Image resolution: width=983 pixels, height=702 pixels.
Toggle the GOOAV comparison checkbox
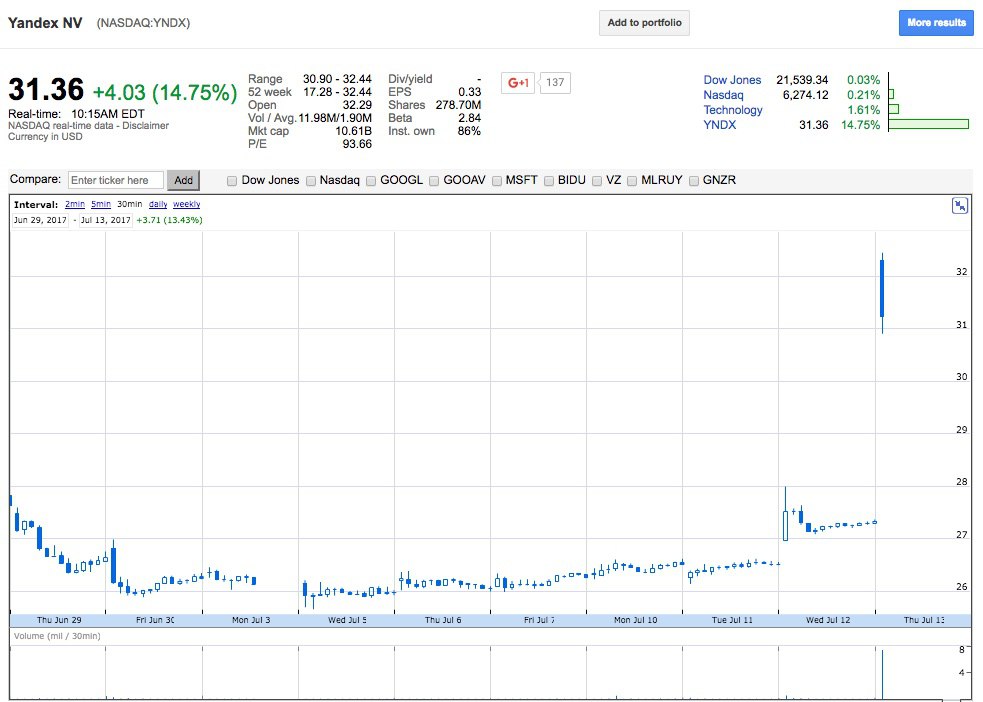coord(434,181)
